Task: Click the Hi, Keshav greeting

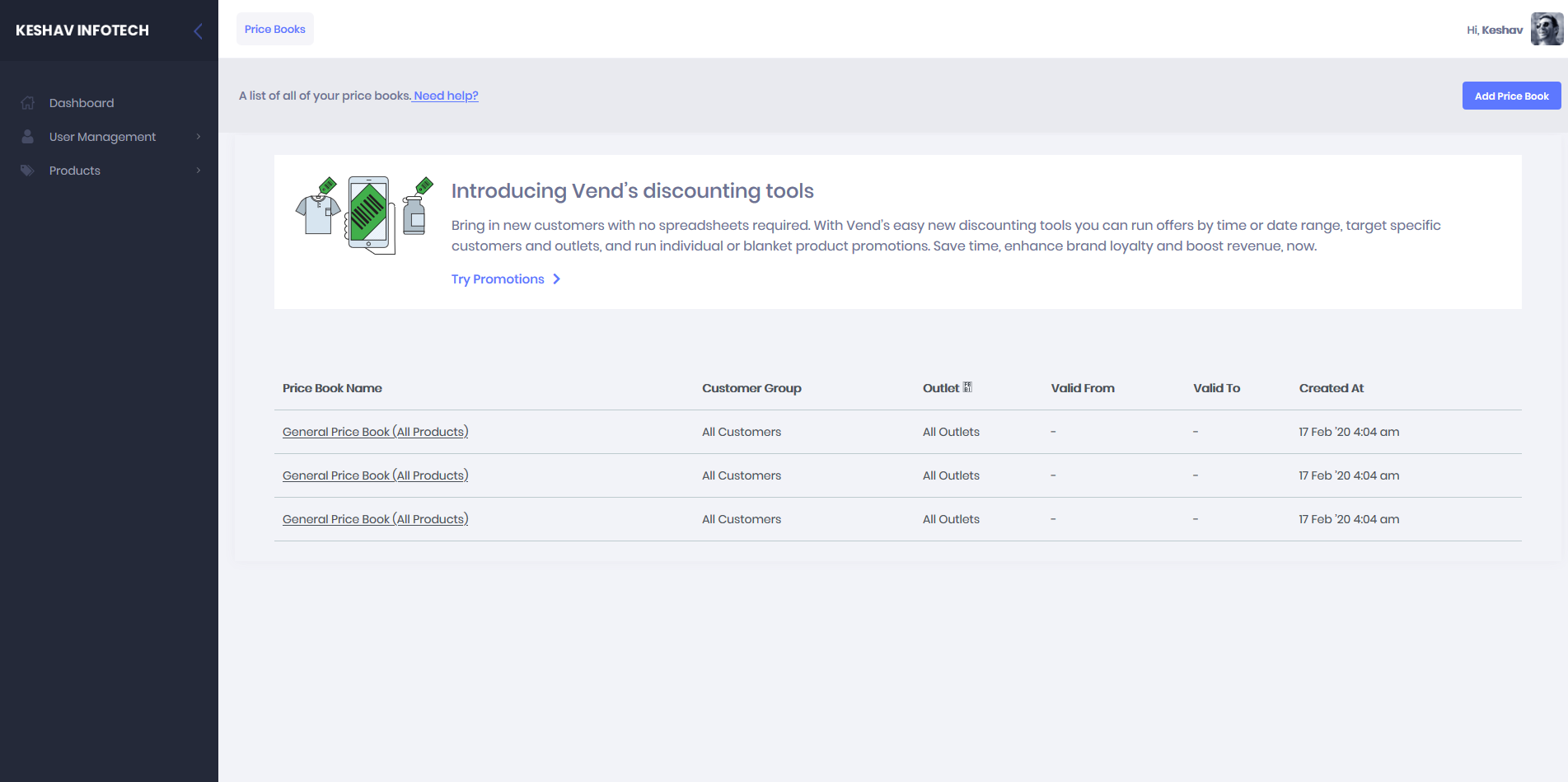Action: coord(1495,30)
